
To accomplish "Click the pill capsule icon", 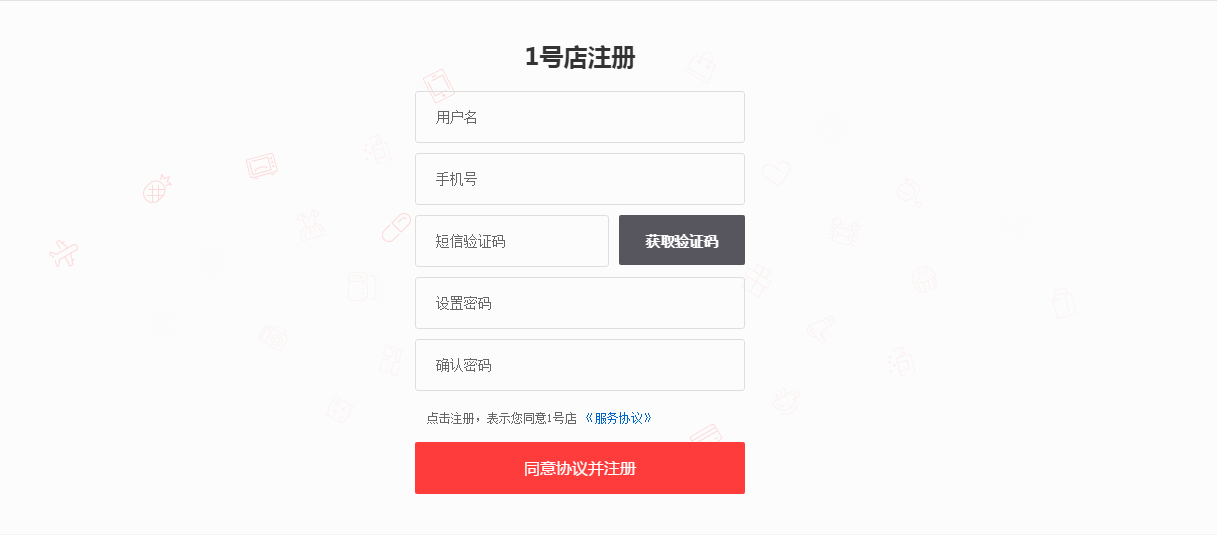I will tap(396, 227).
